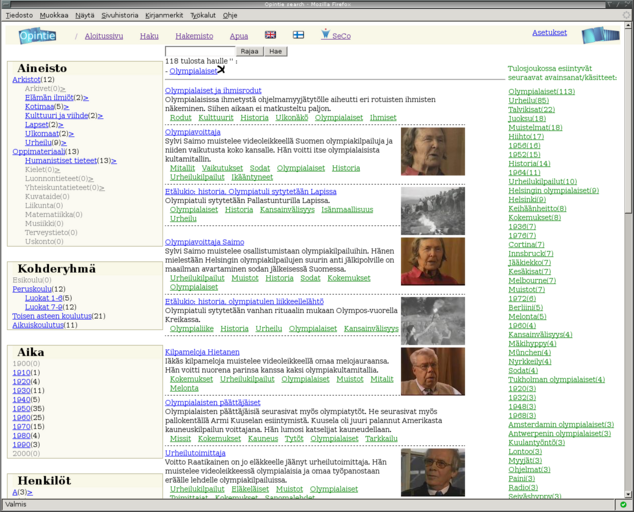Filter by Toisen asteen koulutus
This screenshot has height=512, width=634.
52,316
